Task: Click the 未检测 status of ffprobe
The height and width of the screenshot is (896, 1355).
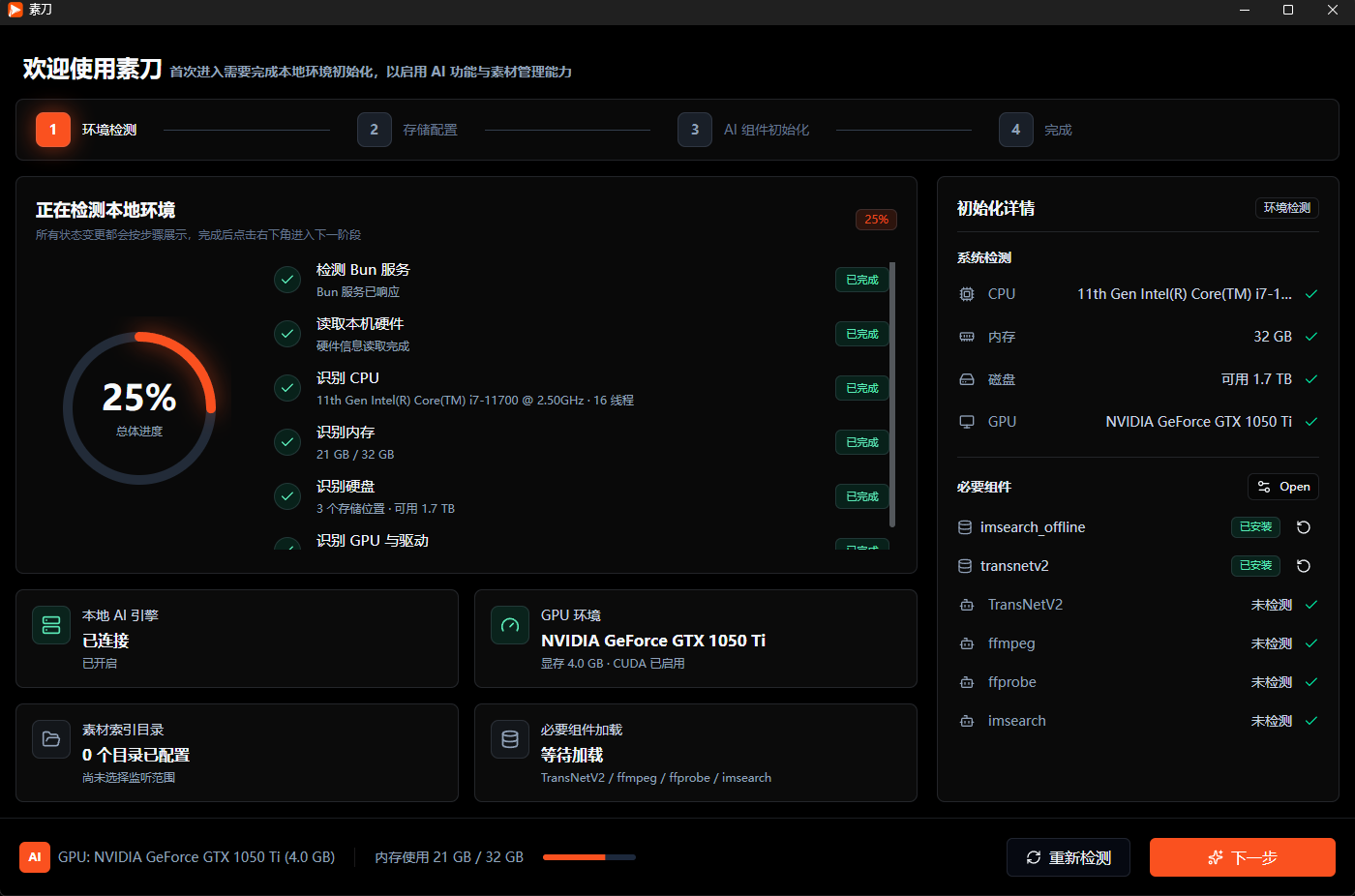Action: (1272, 682)
